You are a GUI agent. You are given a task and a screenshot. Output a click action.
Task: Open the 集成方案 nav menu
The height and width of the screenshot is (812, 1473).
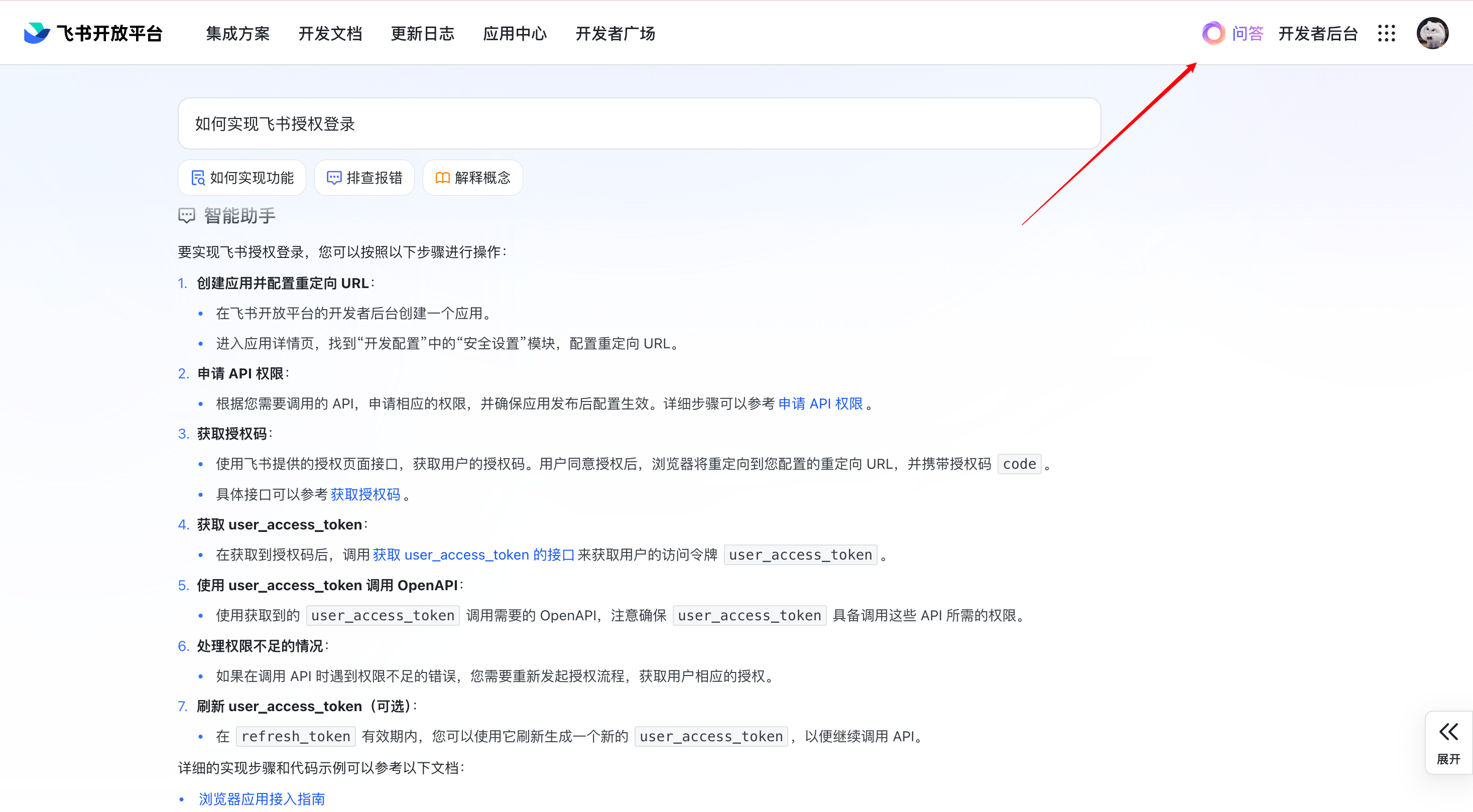(238, 34)
